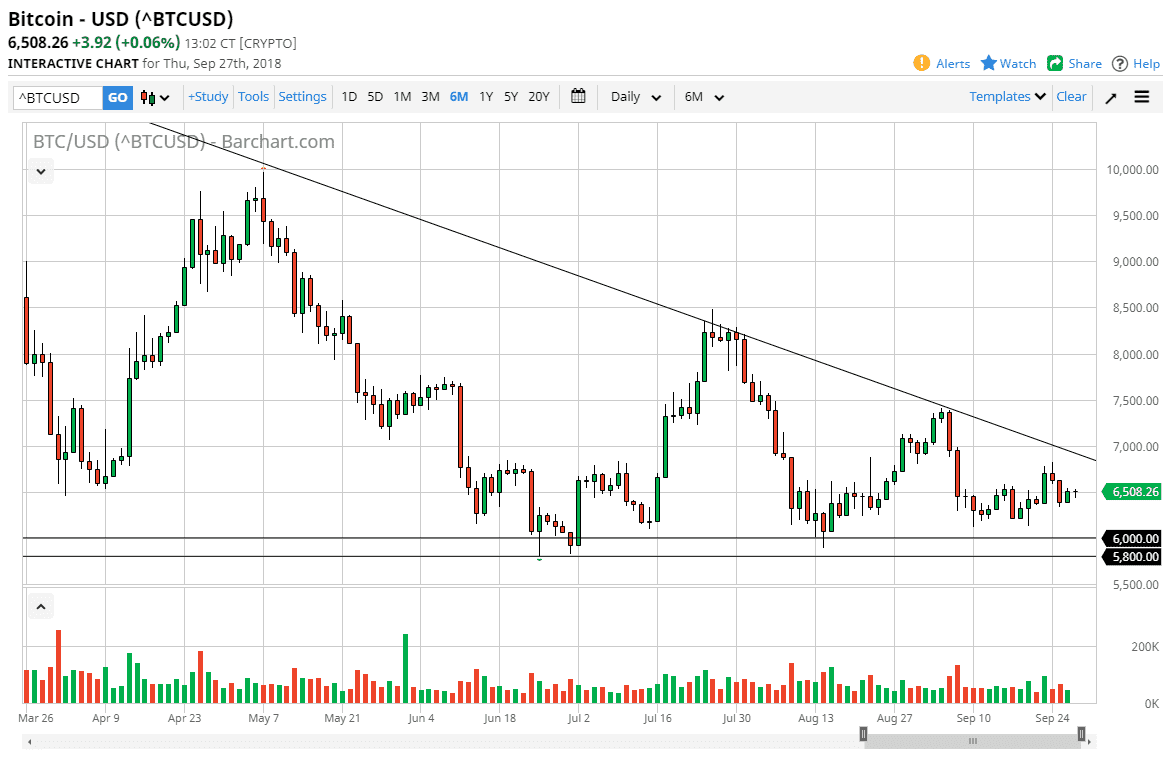The image size is (1175, 758).
Task: Open the Tools menu
Action: (253, 96)
